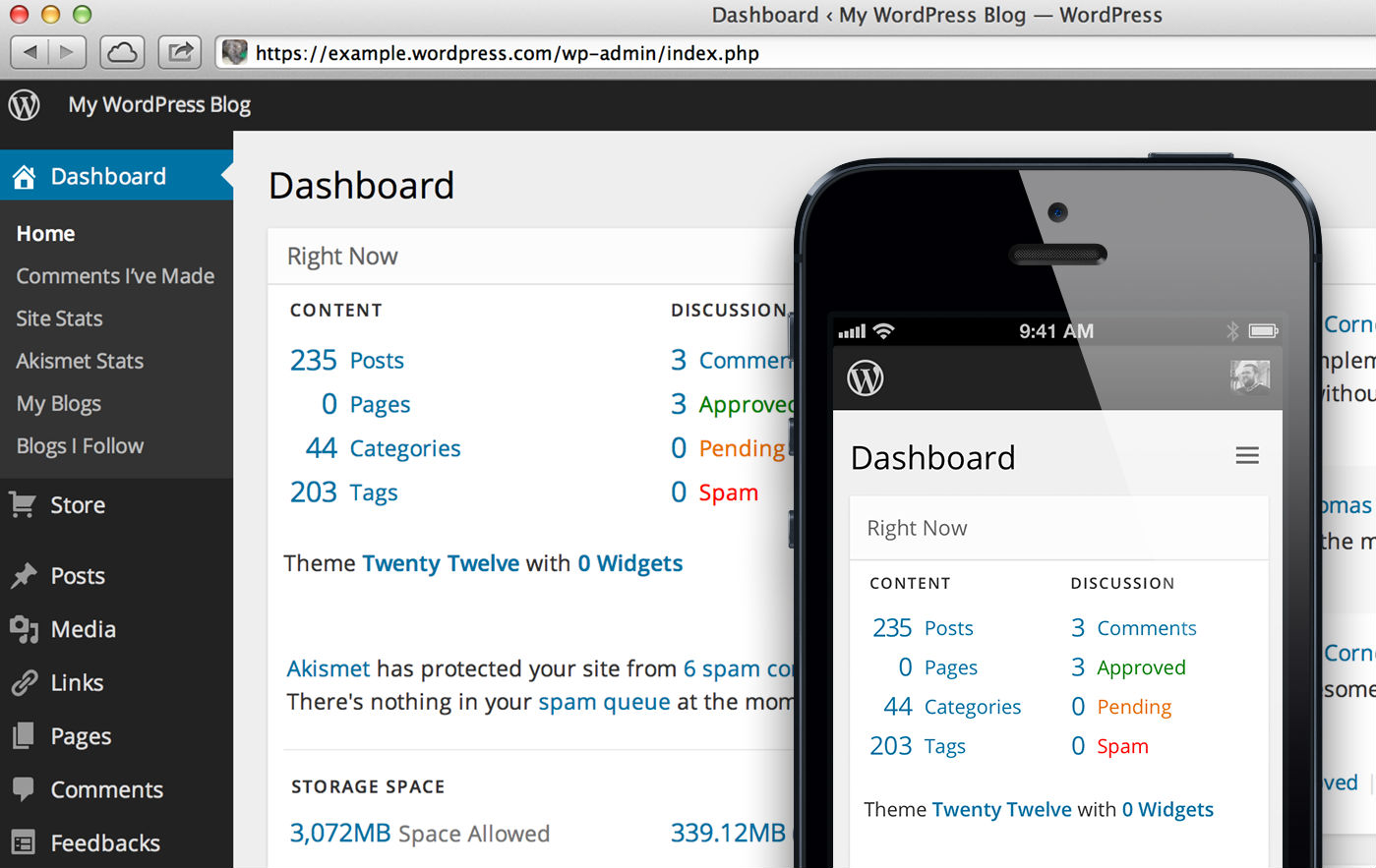
Task: Click the Links chain icon
Action: (24, 682)
